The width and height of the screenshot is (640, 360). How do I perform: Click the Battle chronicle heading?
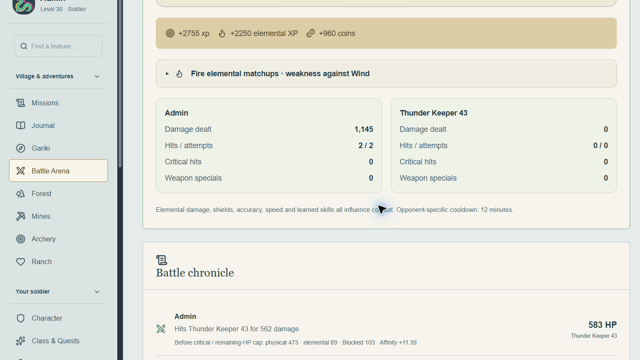pyautogui.click(x=195, y=273)
